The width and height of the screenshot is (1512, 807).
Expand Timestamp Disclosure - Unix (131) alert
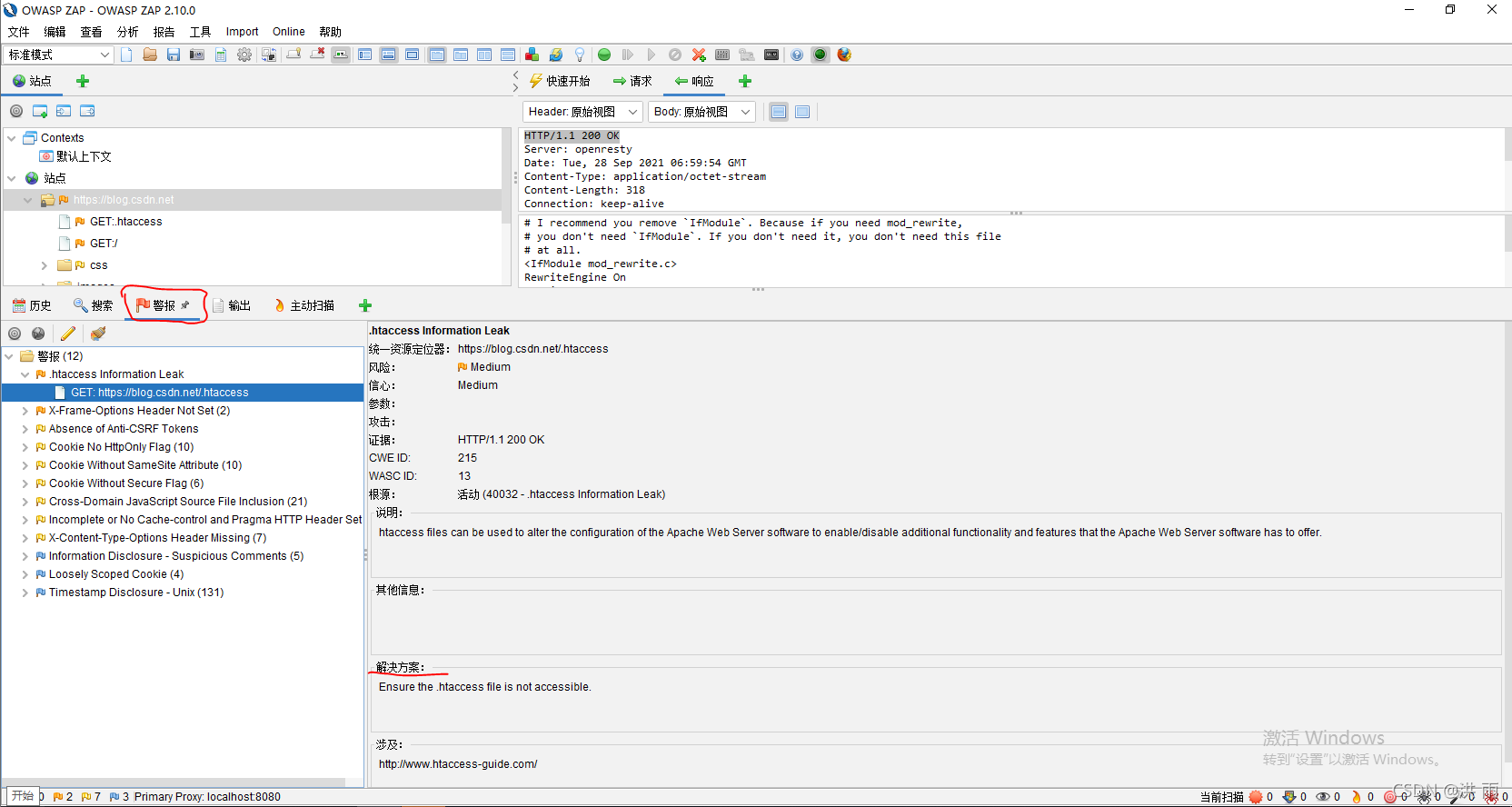click(x=25, y=593)
